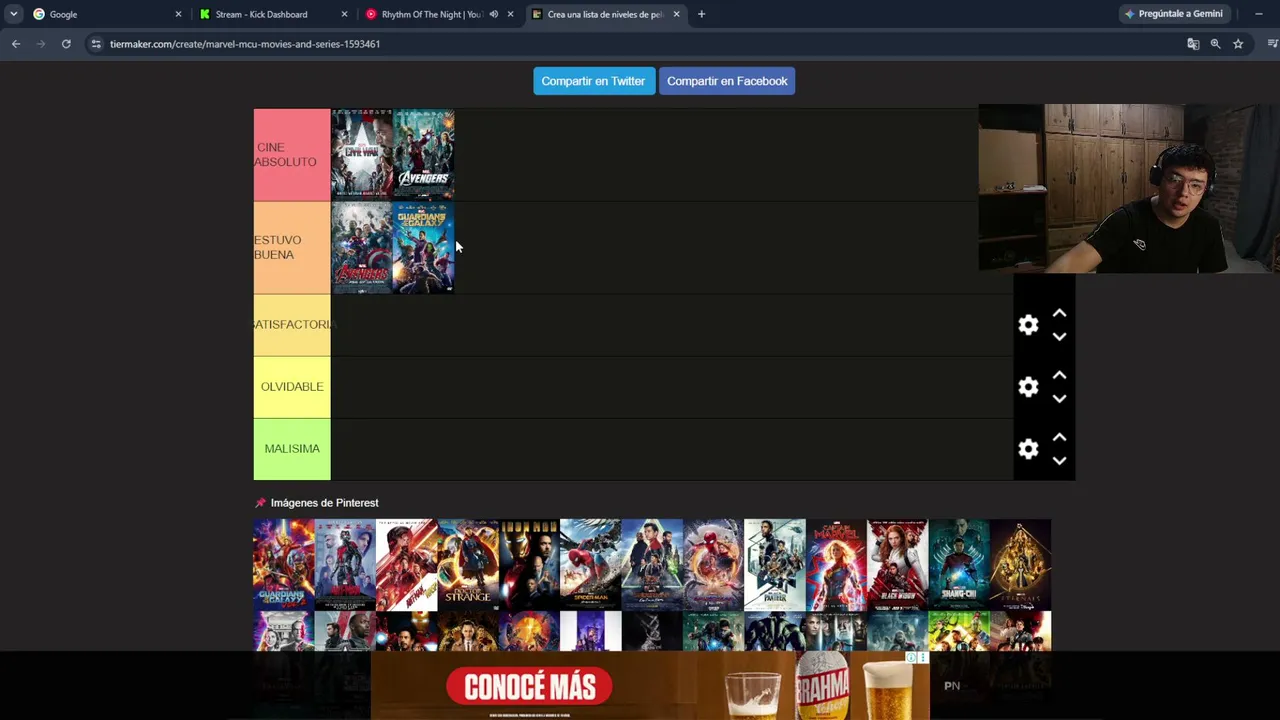Open a new browser tab

[701, 14]
